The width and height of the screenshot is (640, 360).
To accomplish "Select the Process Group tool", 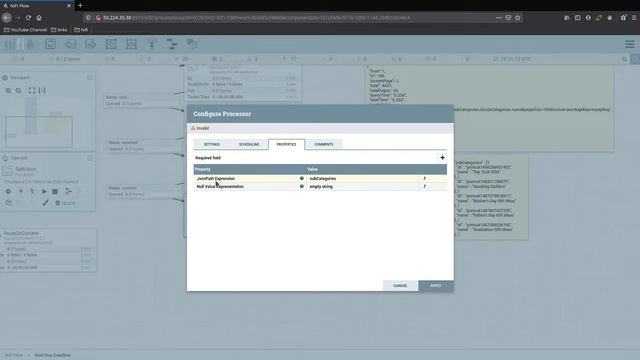I will click(x=111, y=44).
